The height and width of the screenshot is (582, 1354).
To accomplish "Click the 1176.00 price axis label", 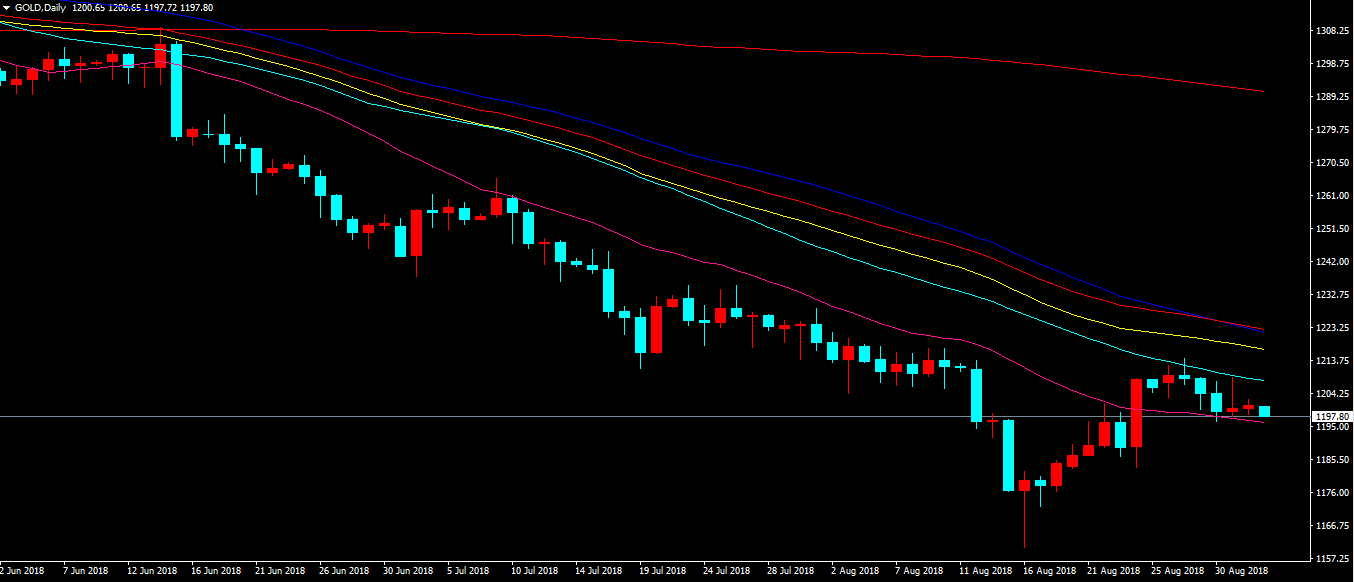I will tap(1333, 493).
